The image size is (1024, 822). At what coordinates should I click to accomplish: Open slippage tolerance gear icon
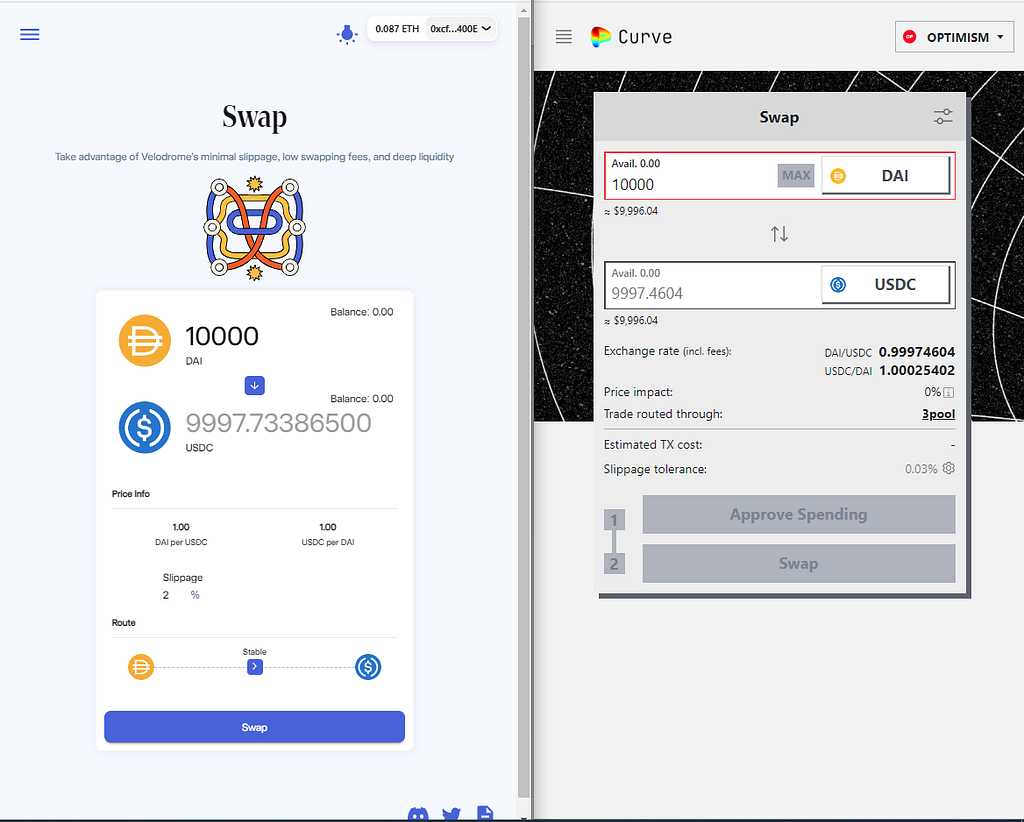pyautogui.click(x=949, y=468)
